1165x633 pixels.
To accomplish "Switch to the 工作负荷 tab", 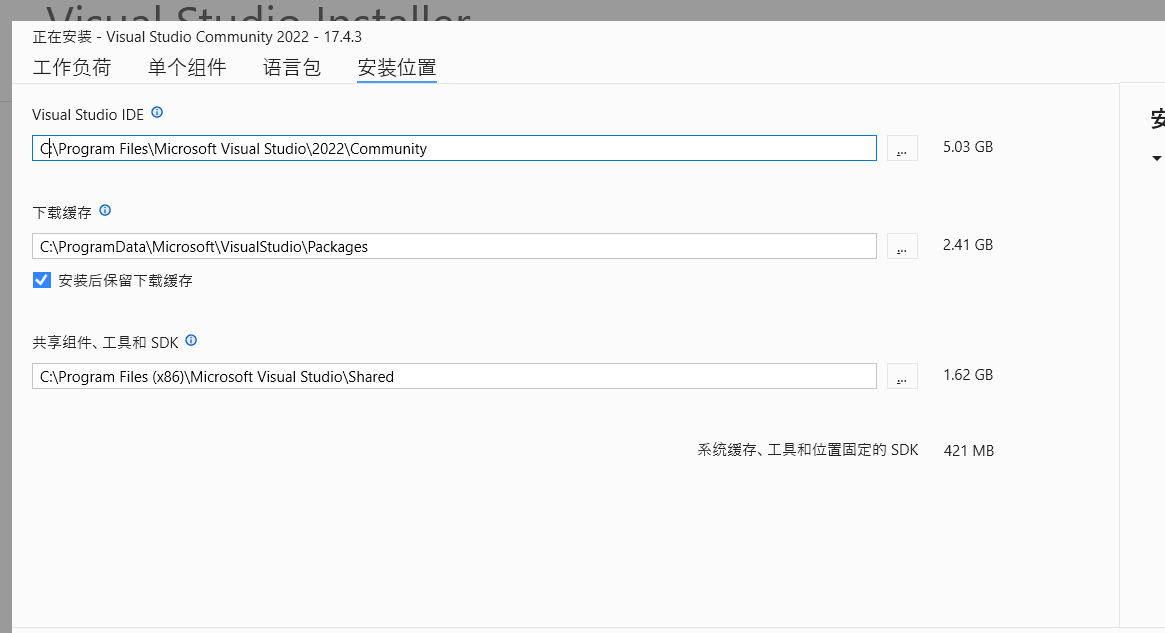I will 72,68.
